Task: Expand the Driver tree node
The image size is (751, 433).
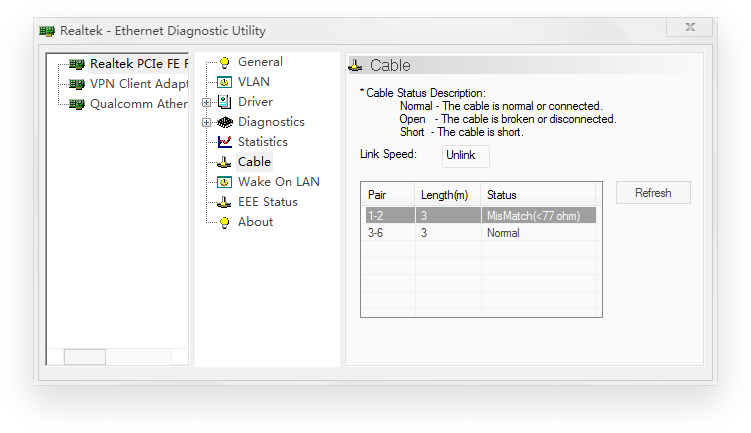Action: coord(206,103)
